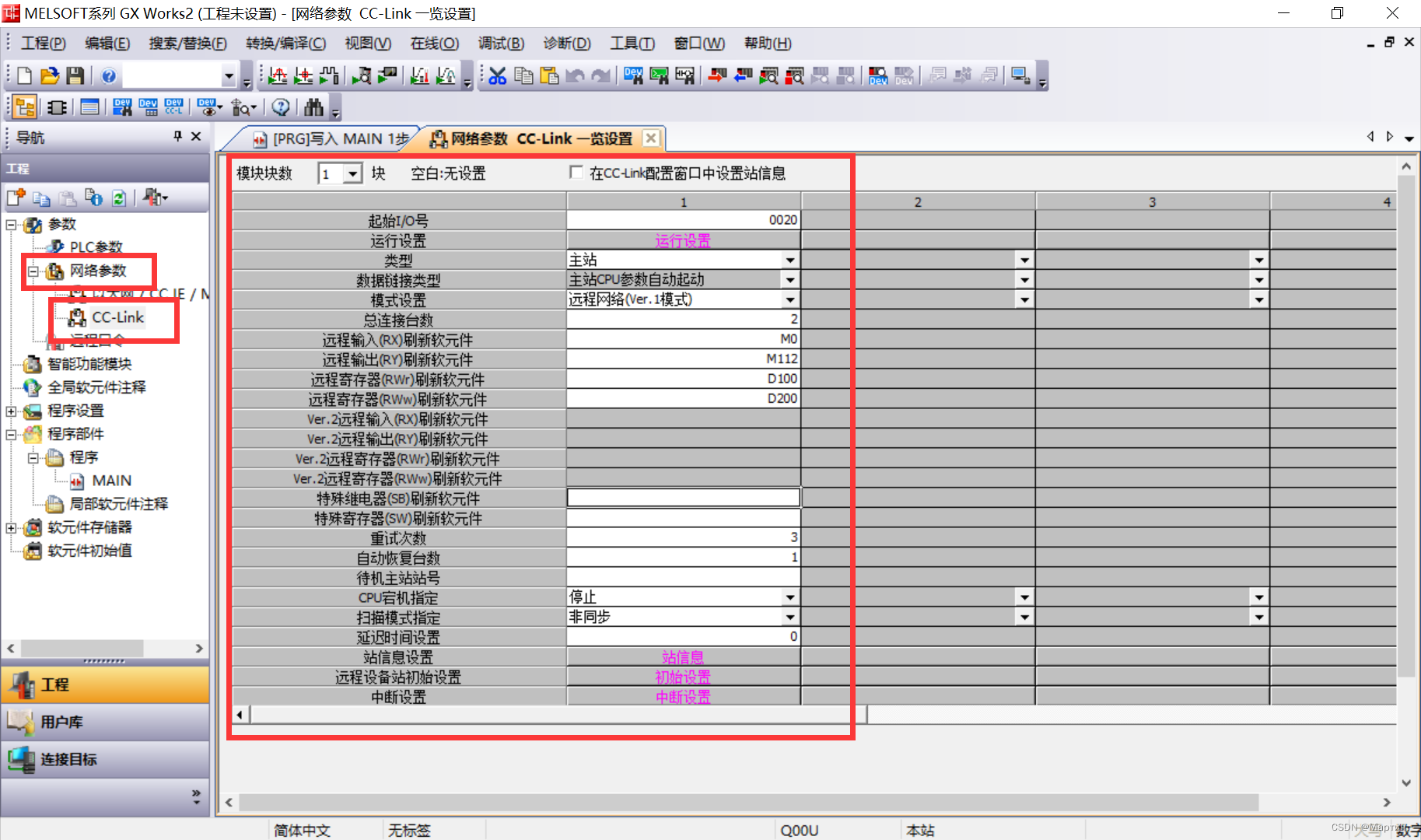Click the Dev CC-L toolbar icon

click(174, 107)
